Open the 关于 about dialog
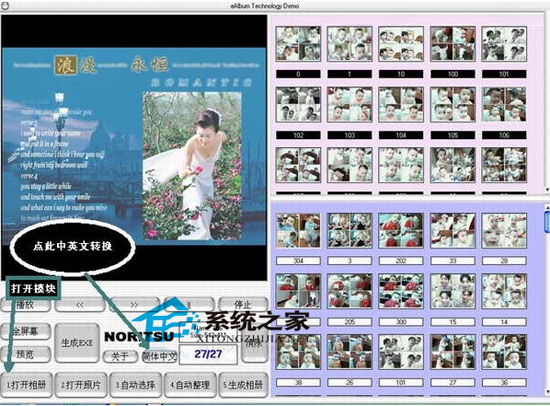 [x=120, y=357]
